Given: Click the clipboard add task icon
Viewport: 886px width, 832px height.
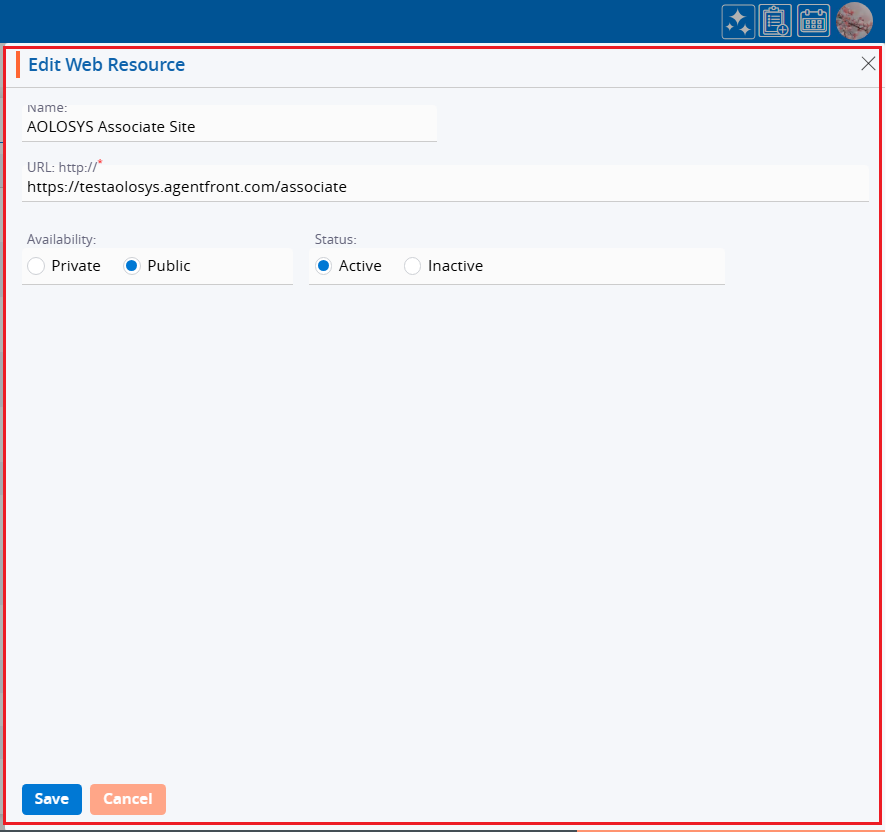Looking at the screenshot, I should [775, 22].
